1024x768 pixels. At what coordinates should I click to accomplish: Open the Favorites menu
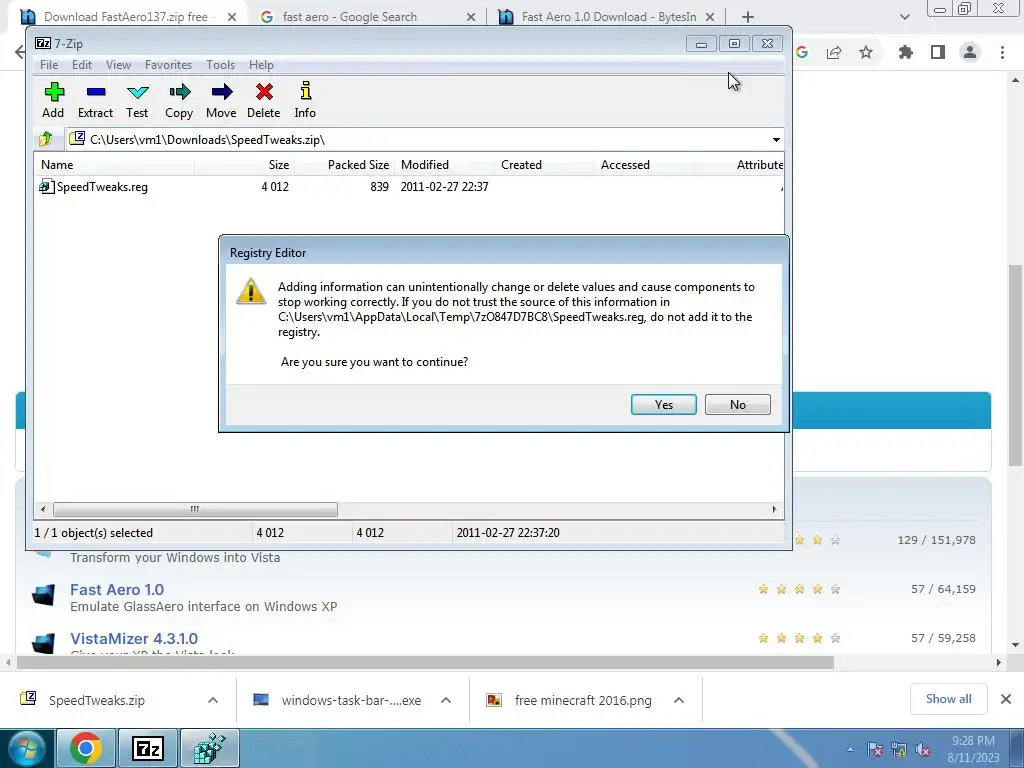point(168,65)
